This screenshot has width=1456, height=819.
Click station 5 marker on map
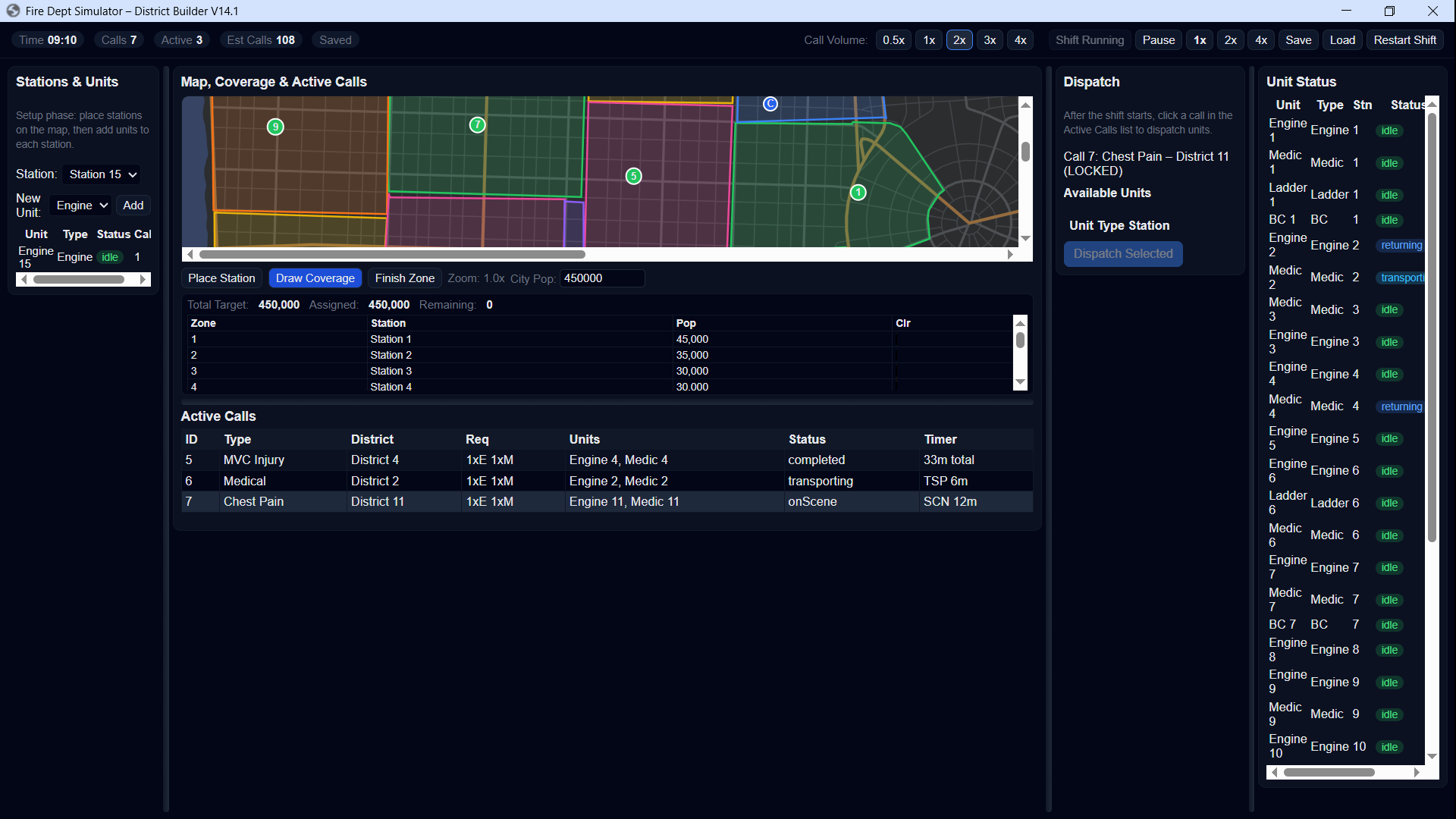tap(633, 176)
